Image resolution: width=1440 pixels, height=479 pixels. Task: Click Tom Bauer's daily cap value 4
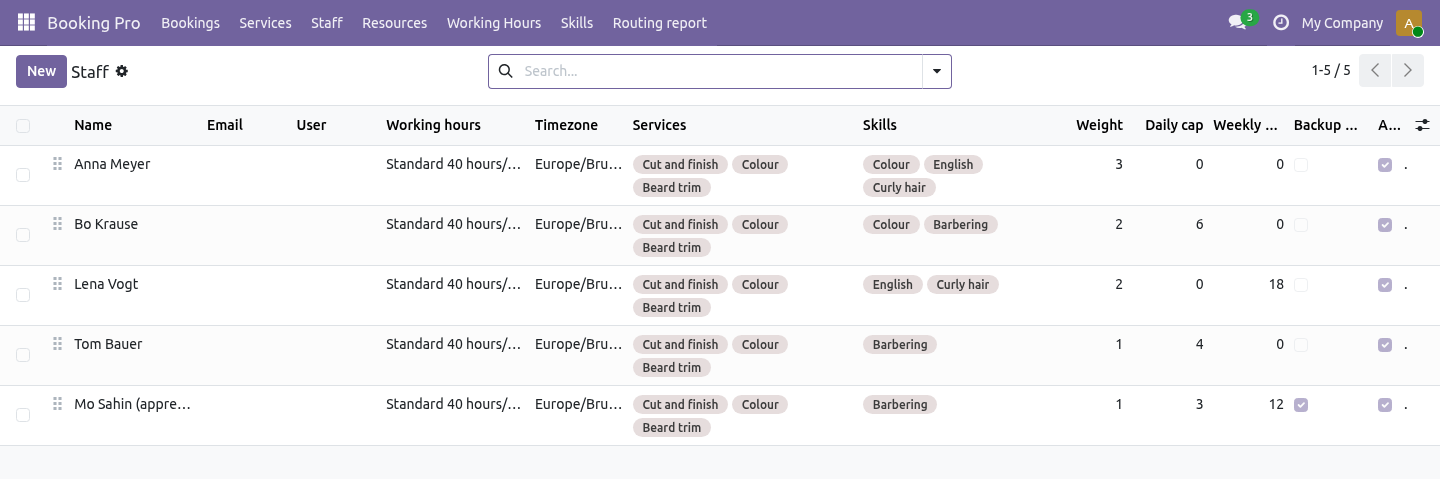(1199, 344)
